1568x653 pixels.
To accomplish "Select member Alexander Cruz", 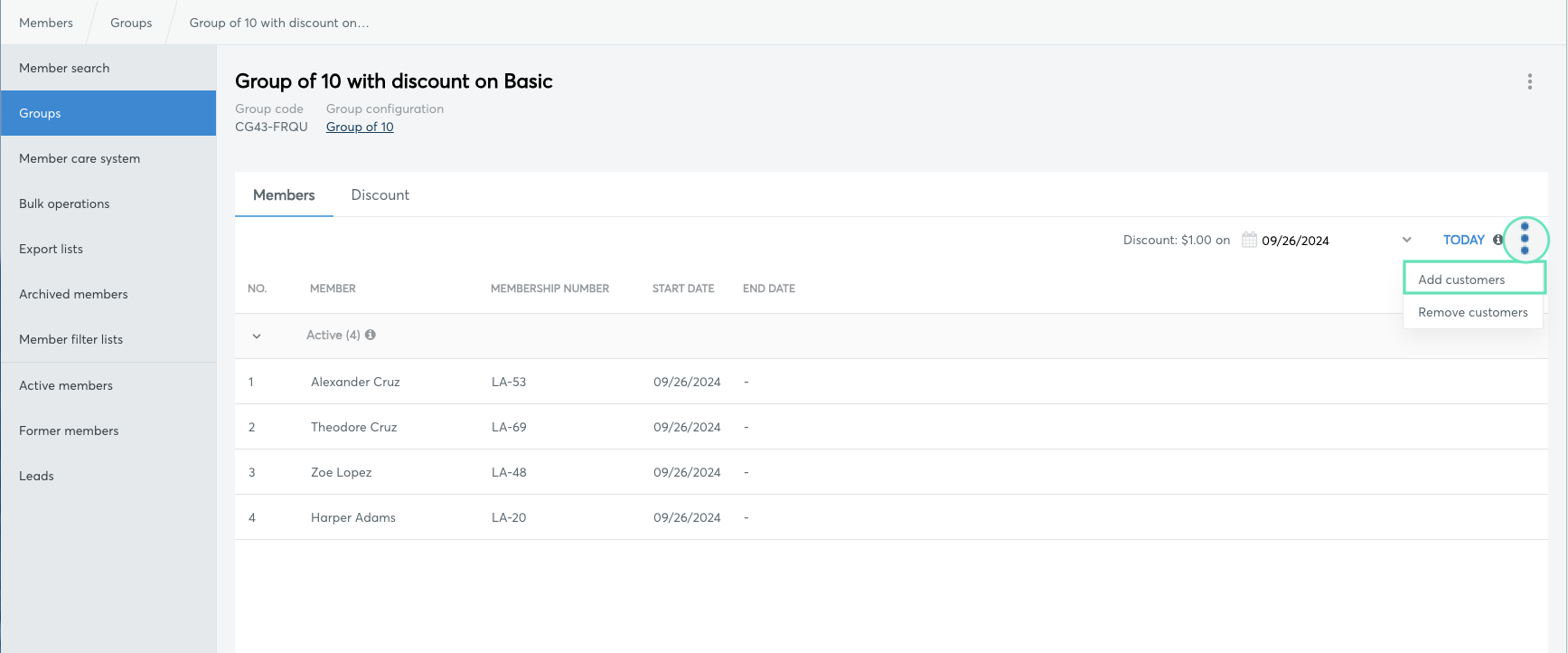I will tap(355, 382).
